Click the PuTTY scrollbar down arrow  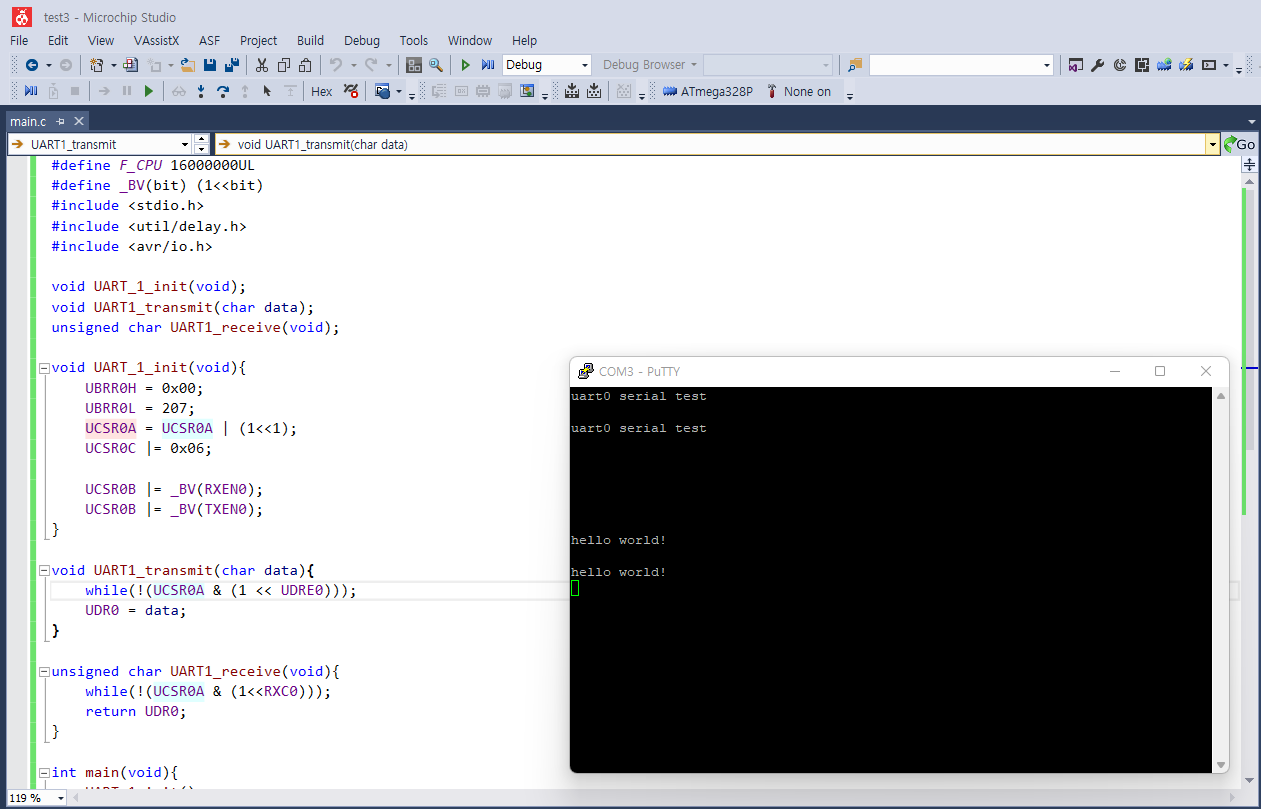[x=1220, y=765]
